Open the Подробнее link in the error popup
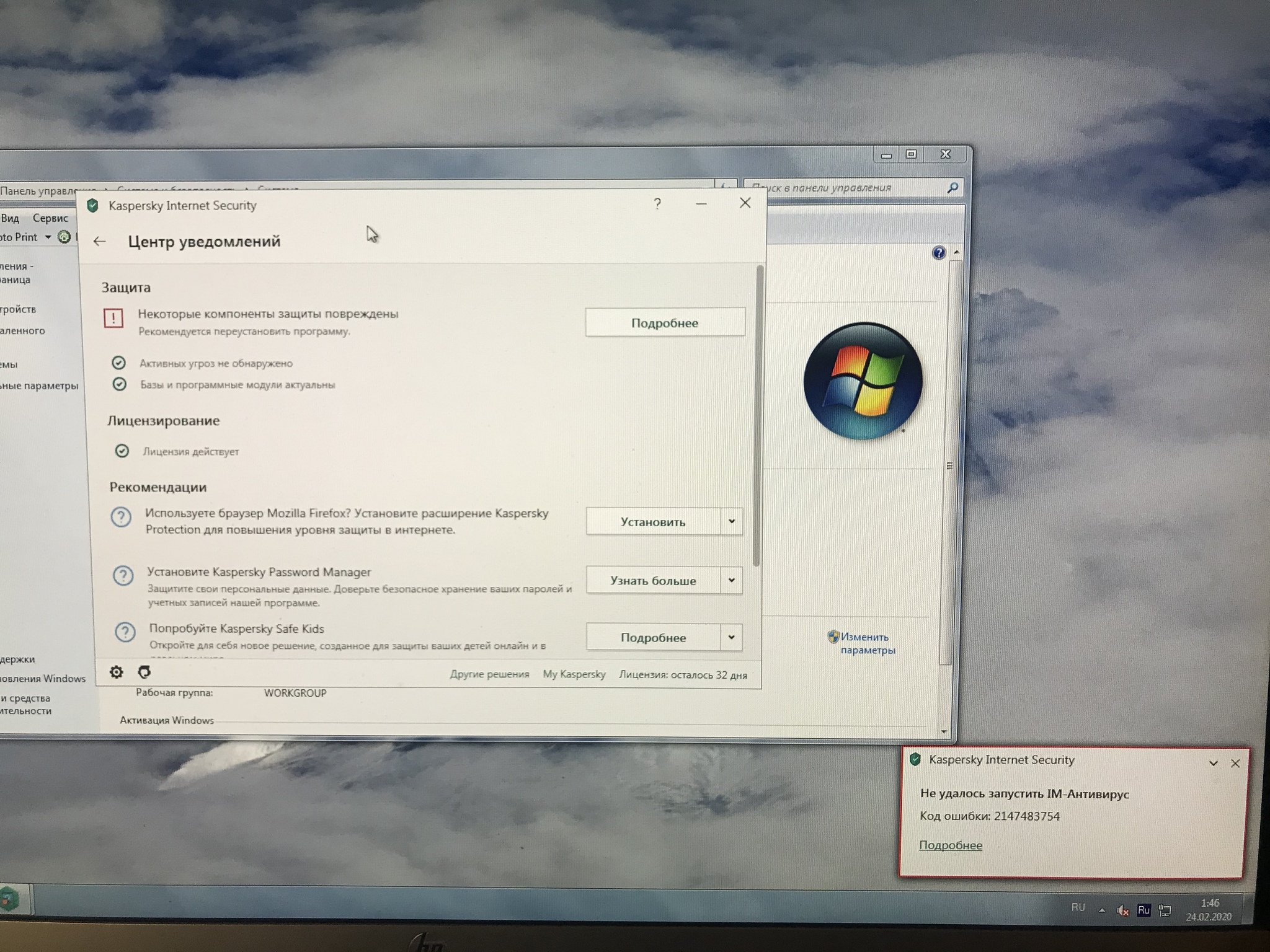 950,845
